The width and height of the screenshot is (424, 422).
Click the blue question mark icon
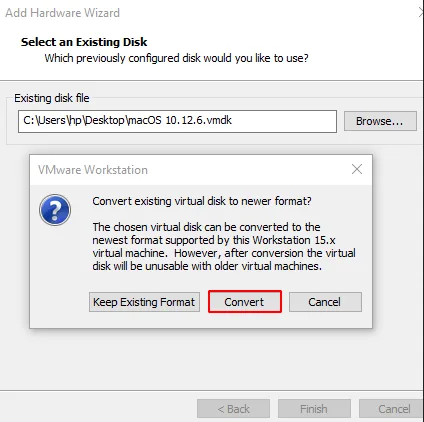click(x=55, y=210)
